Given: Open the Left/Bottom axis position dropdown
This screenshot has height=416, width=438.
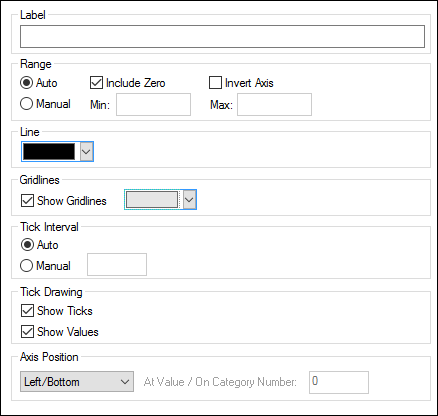Looking at the screenshot, I should pos(77,382).
